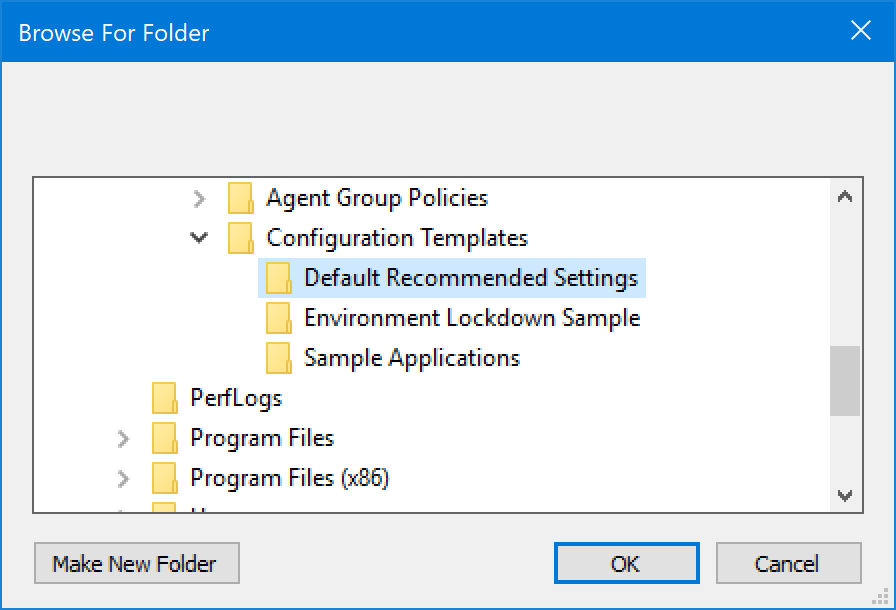Select Environment Lockdown Sample folder name
The width and height of the screenshot is (896, 610).
(472, 318)
